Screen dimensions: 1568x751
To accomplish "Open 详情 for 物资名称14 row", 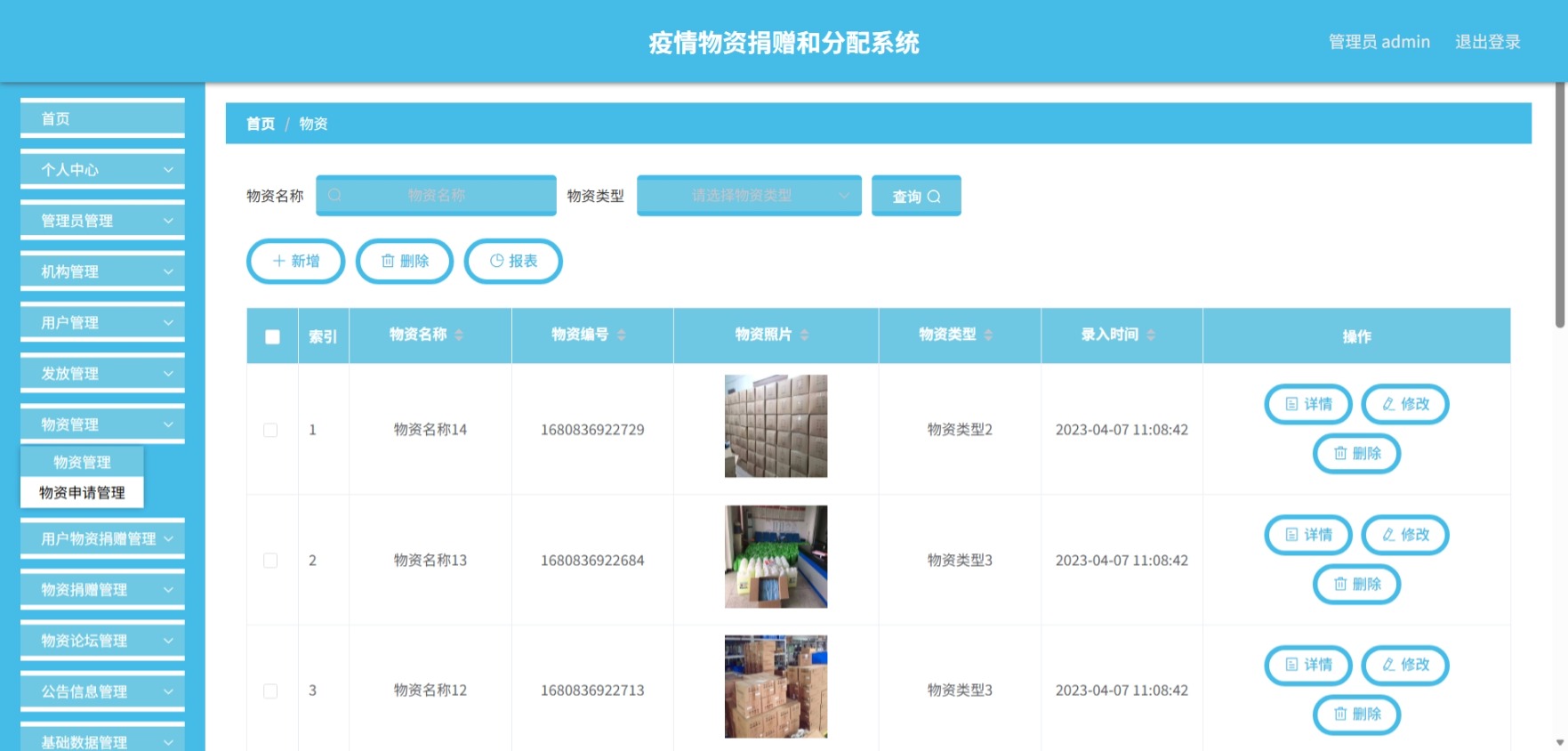I will [x=1308, y=404].
